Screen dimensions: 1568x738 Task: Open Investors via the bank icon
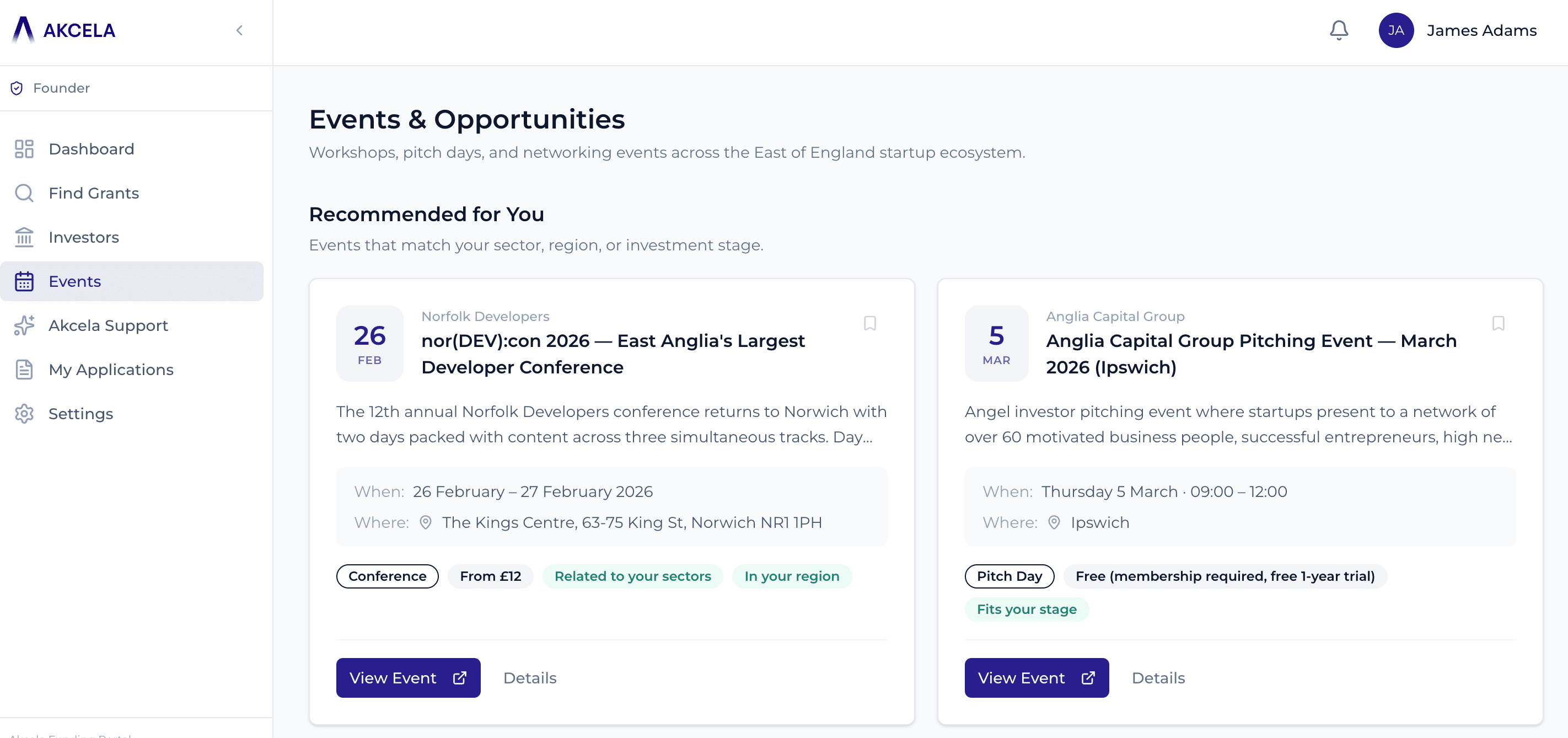tap(24, 237)
